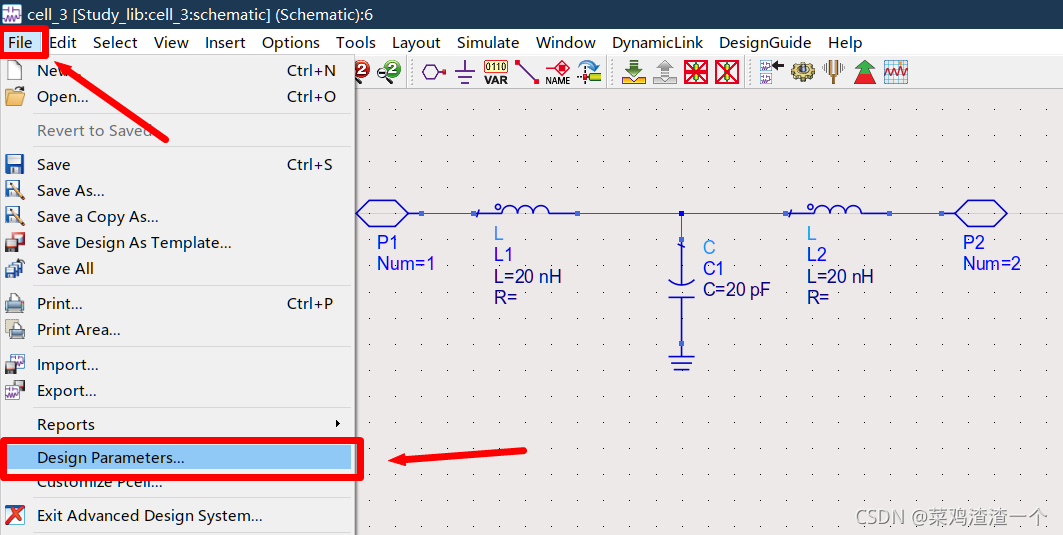Click the 'C=20 pF' parameter text
This screenshot has width=1063, height=535.
pyautogui.click(x=737, y=290)
